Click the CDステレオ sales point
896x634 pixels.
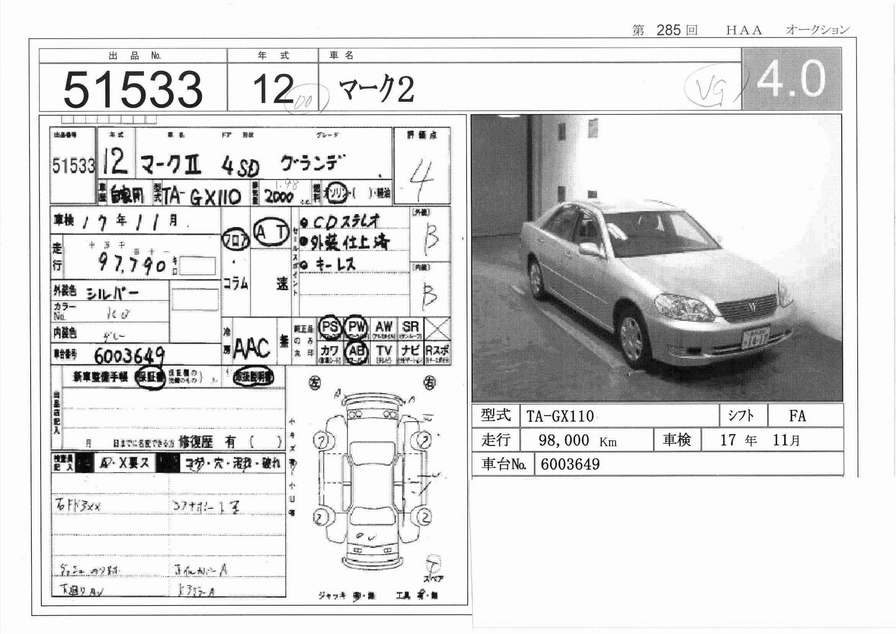click(345, 220)
